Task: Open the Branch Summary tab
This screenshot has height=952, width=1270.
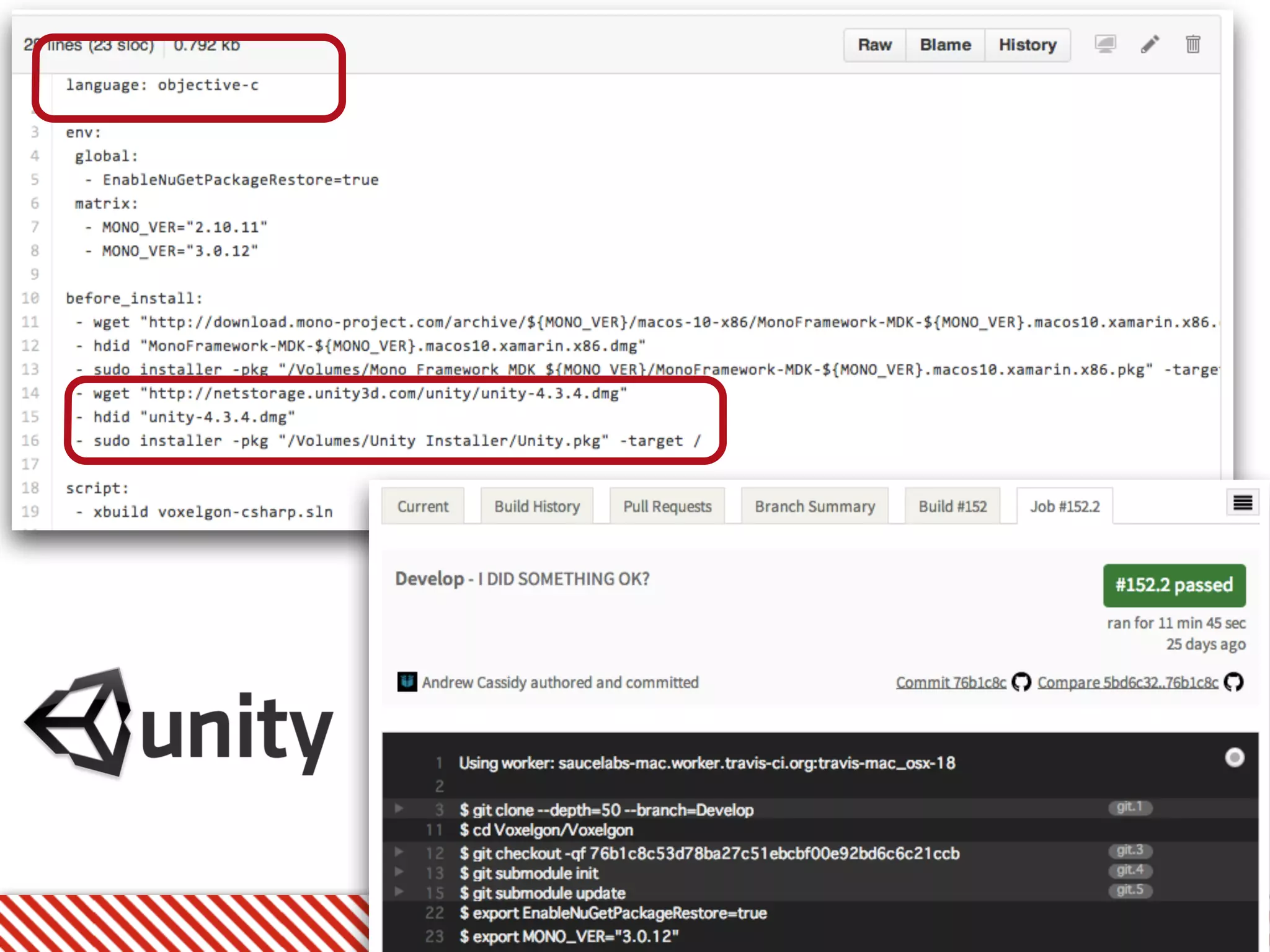Action: 815,506
